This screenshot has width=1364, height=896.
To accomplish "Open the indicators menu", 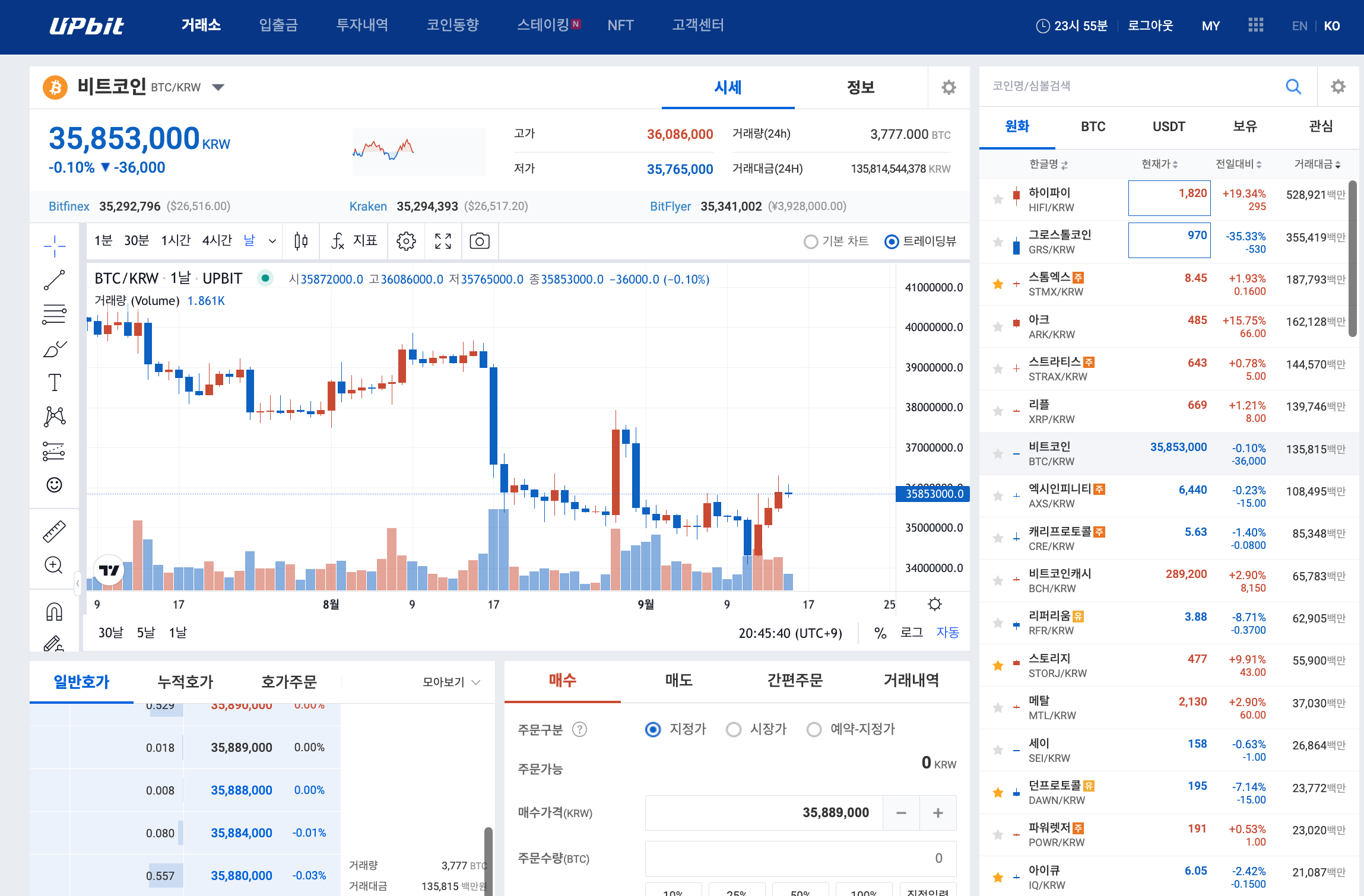I will (x=354, y=241).
